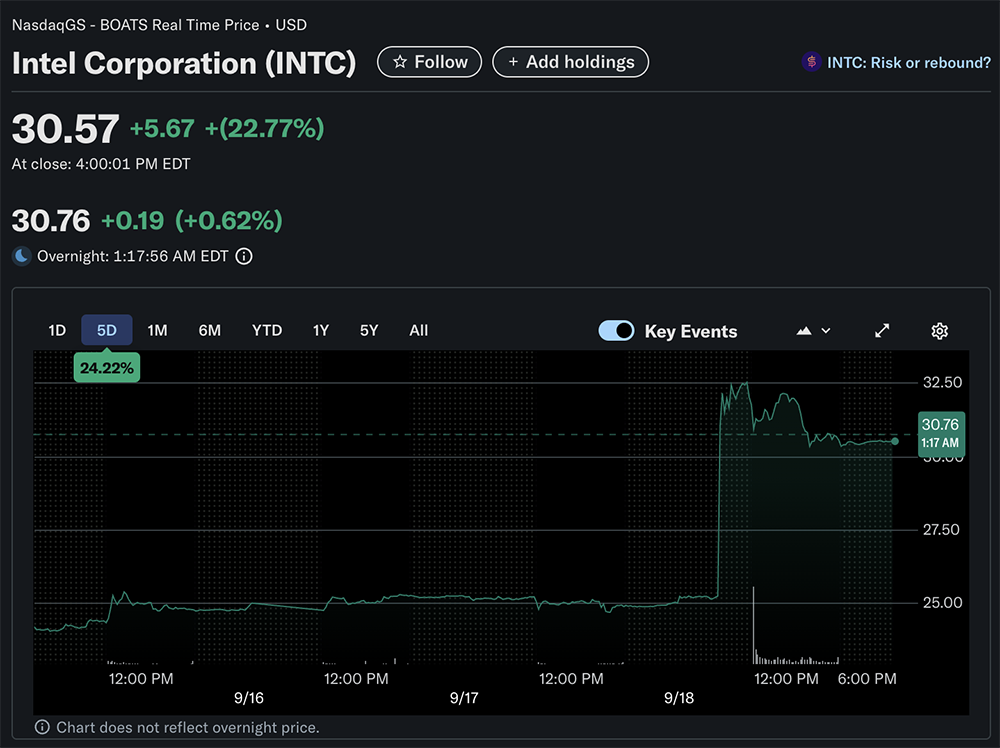Click the star icon in Follow
The height and width of the screenshot is (748, 1000).
400,62
